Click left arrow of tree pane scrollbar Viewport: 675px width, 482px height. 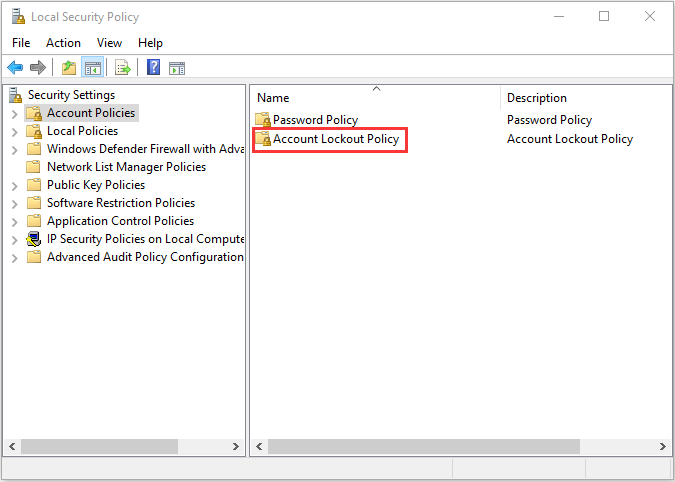(x=12, y=446)
